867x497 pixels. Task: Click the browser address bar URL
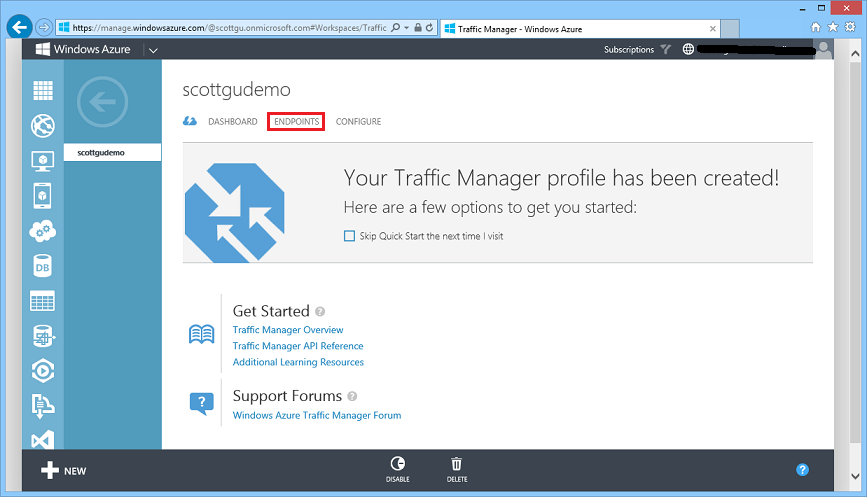(x=229, y=28)
